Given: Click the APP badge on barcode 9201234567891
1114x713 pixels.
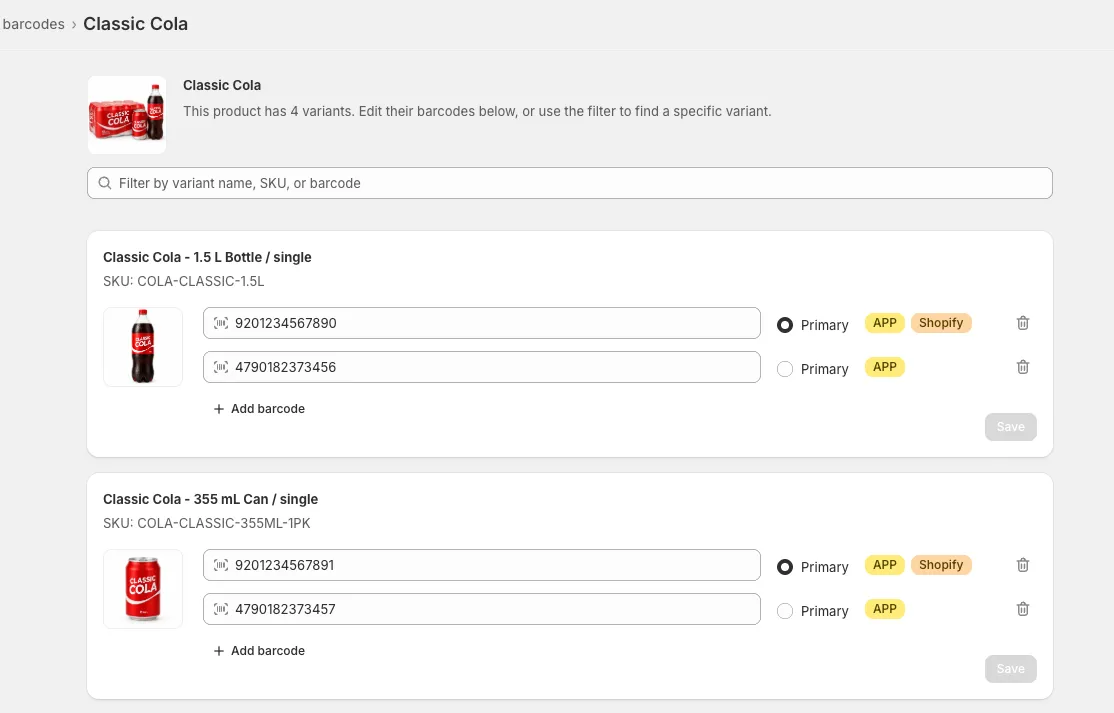Looking at the screenshot, I should pyautogui.click(x=885, y=565).
